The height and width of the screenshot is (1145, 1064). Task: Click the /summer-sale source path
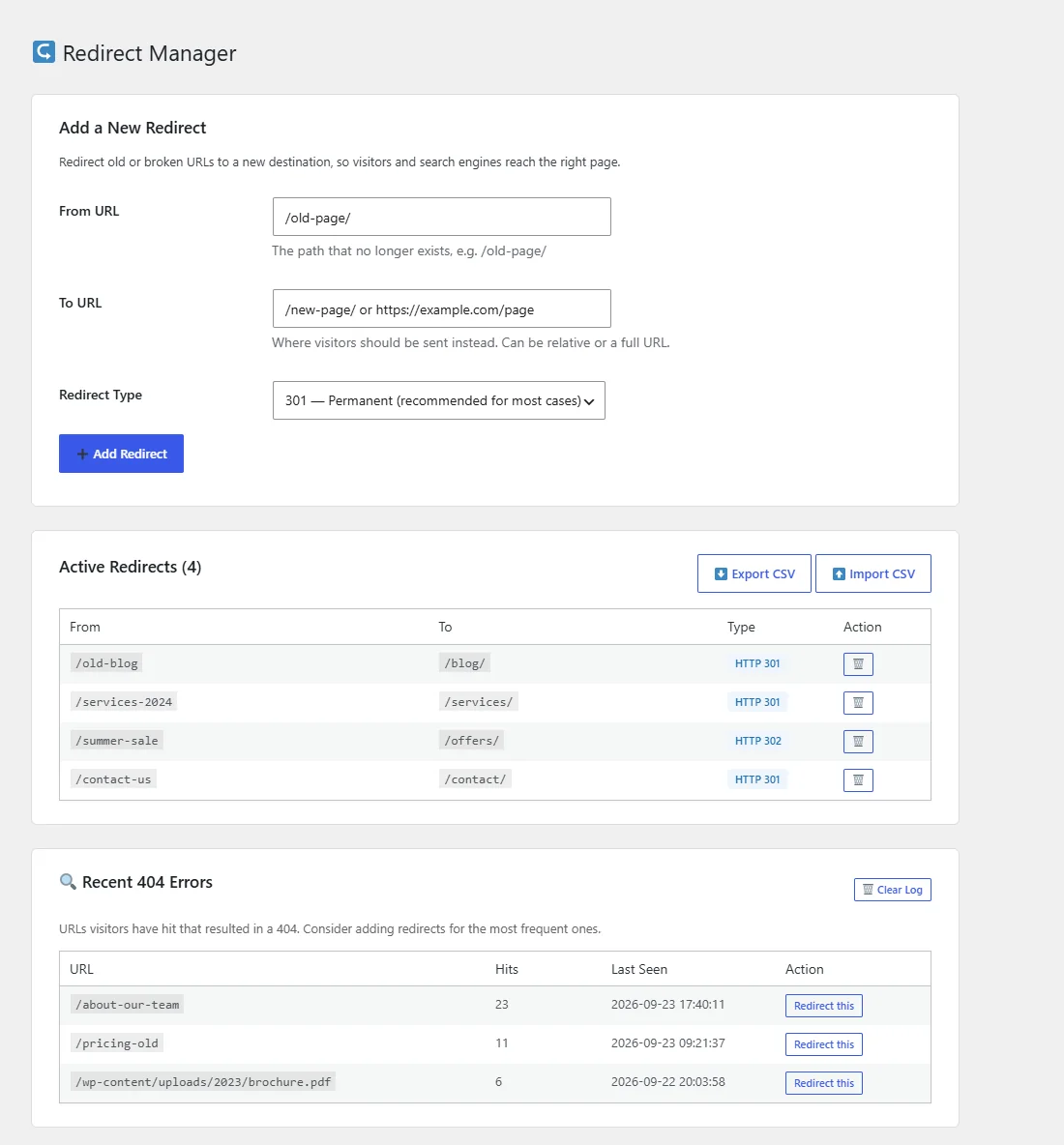[117, 741]
